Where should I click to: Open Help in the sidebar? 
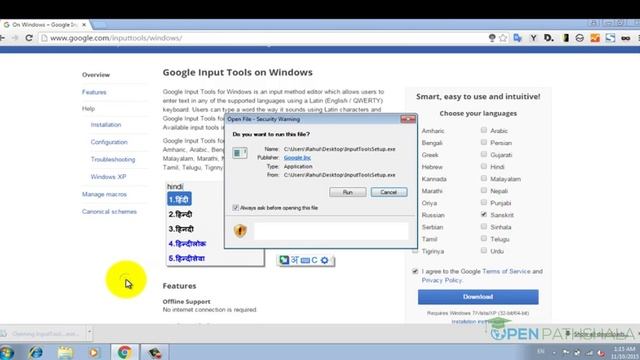coord(88,109)
